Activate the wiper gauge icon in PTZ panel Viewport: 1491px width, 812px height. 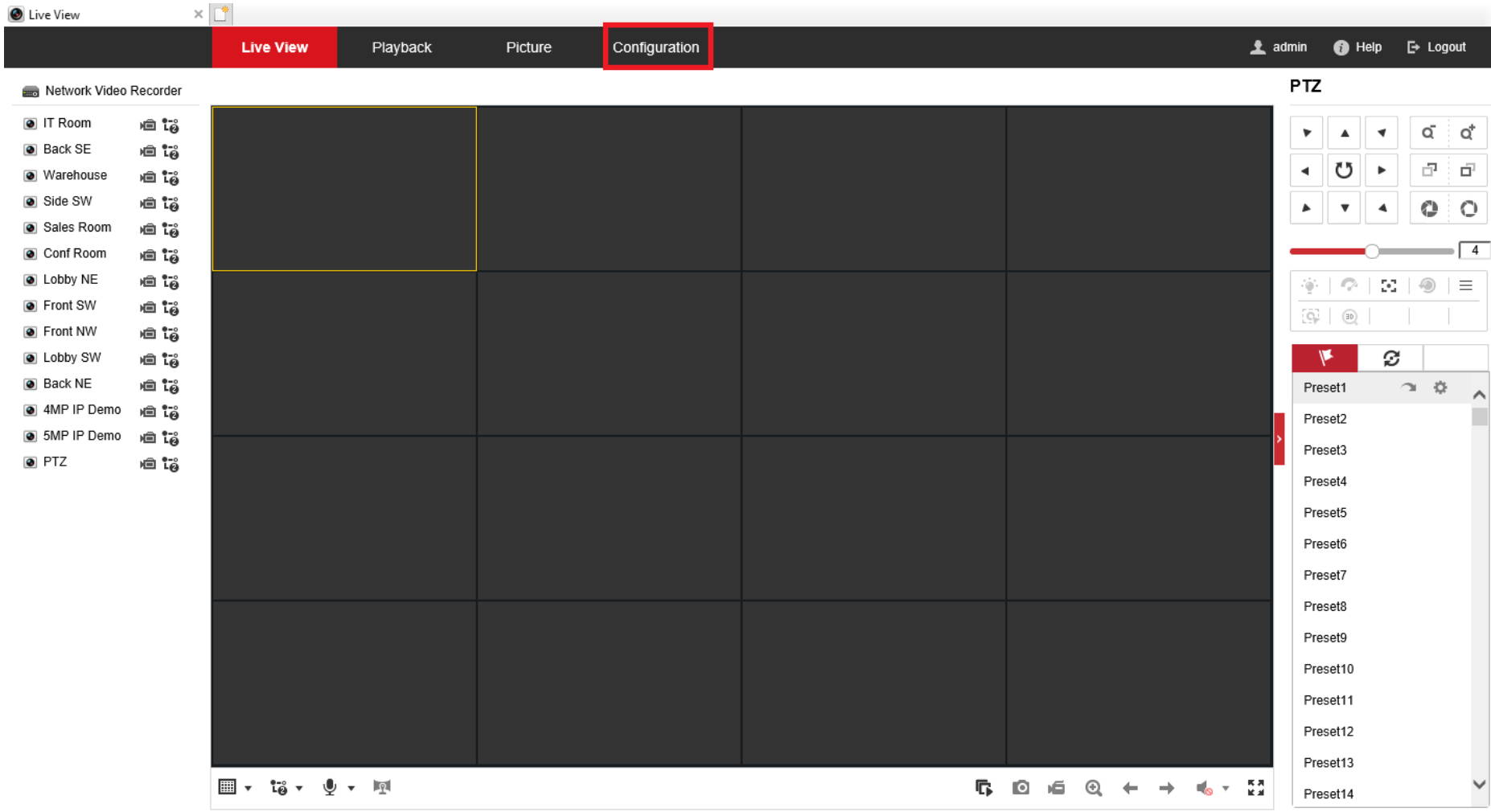click(x=1349, y=285)
